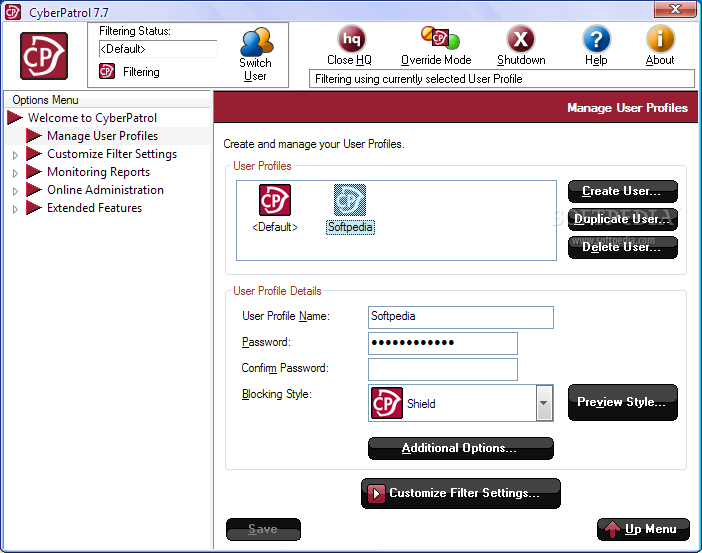This screenshot has height=553, width=702.
Task: Click the red arrow beside Welcome to CyberPatrol
Action: [15, 118]
